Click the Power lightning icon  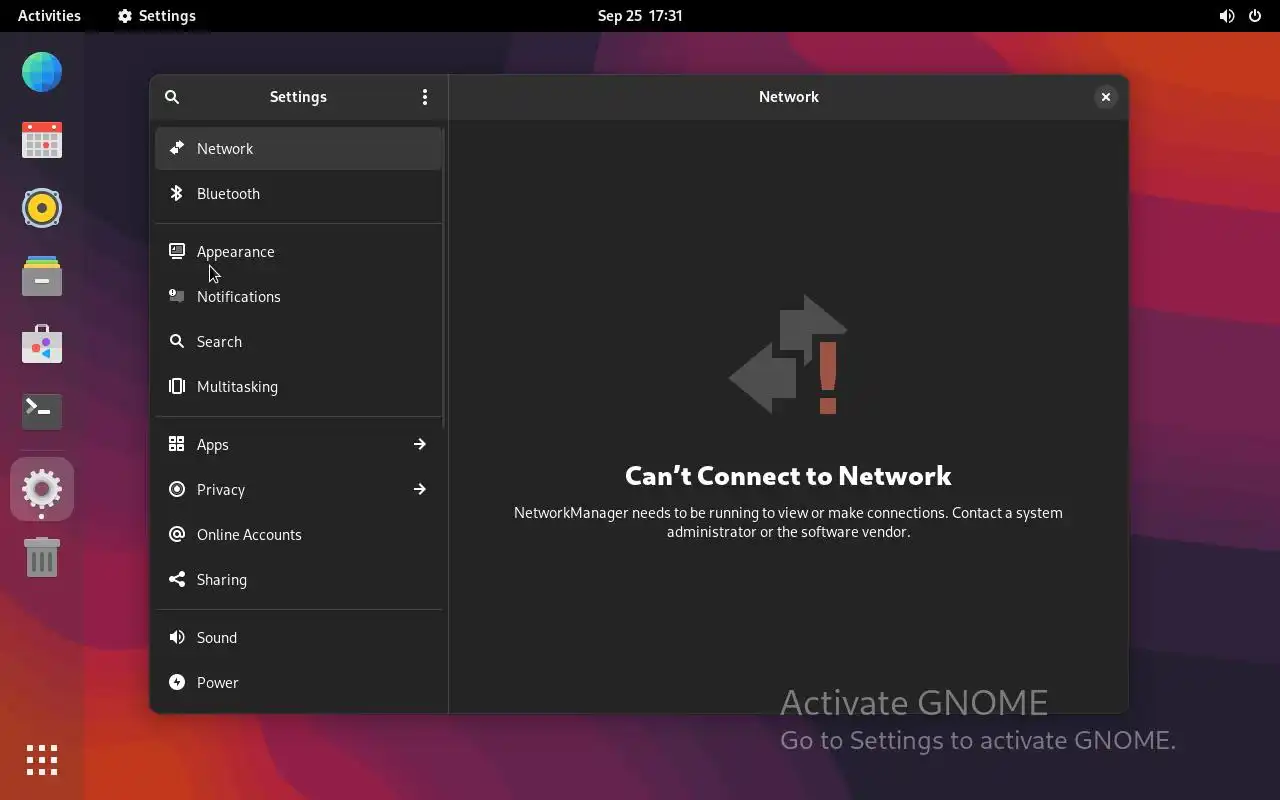coord(177,682)
